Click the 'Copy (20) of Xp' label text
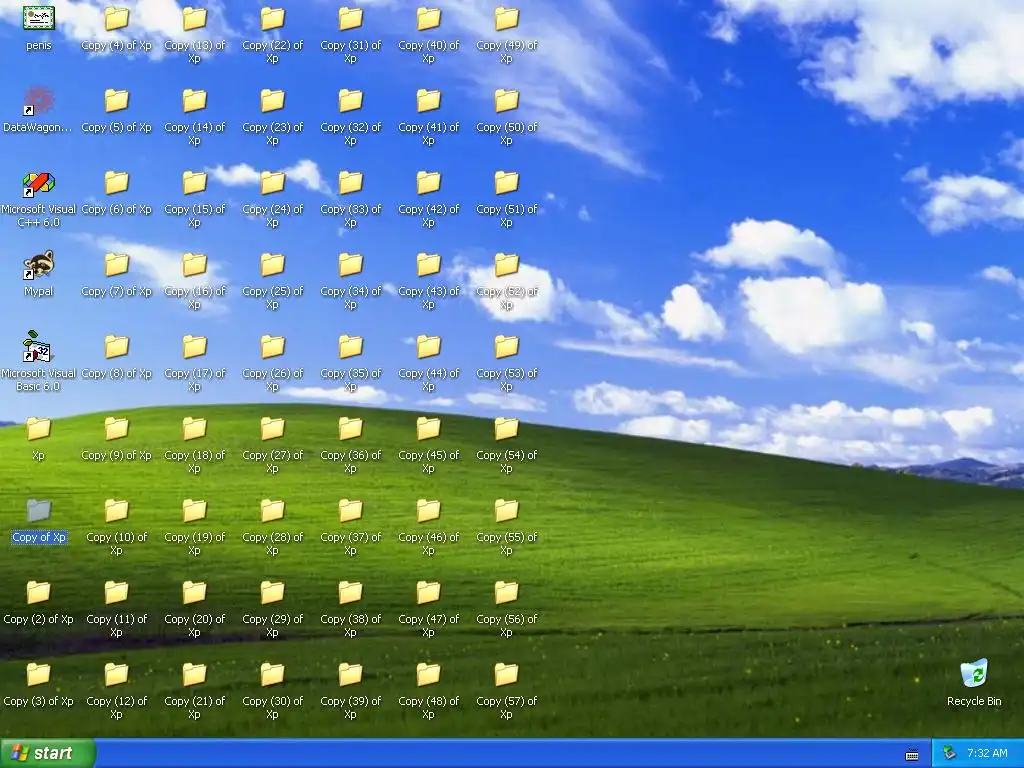 (x=195, y=626)
